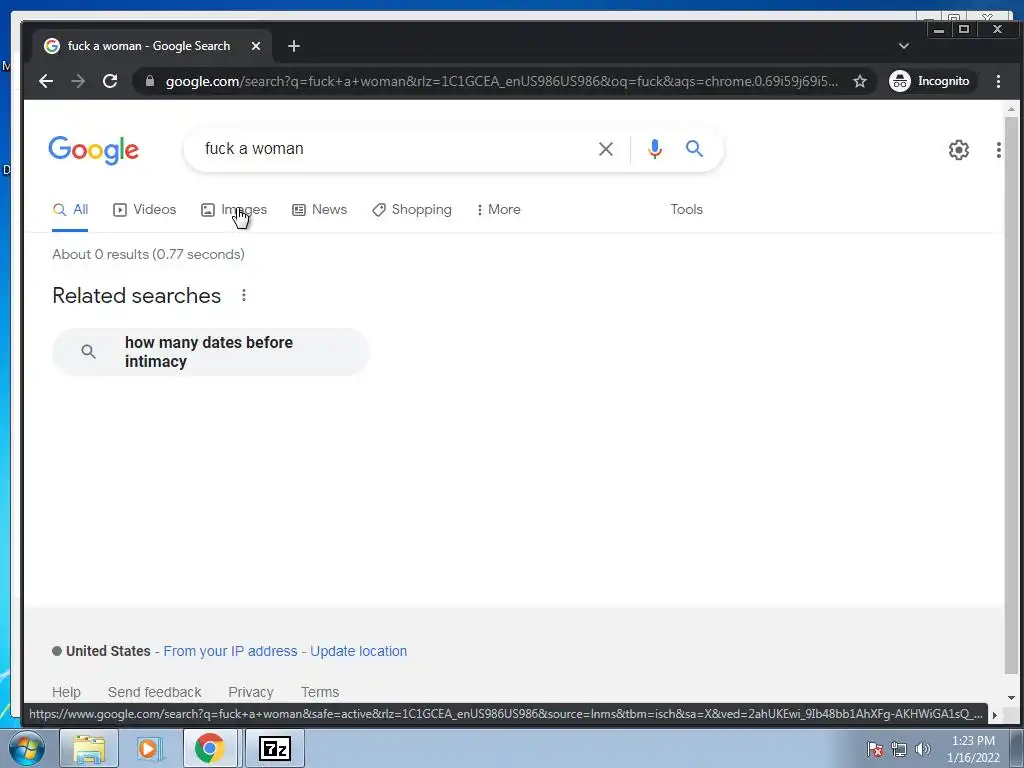Screen dimensions: 1024x768
Task: Open the Chrome three-dot menu
Action: point(998,81)
